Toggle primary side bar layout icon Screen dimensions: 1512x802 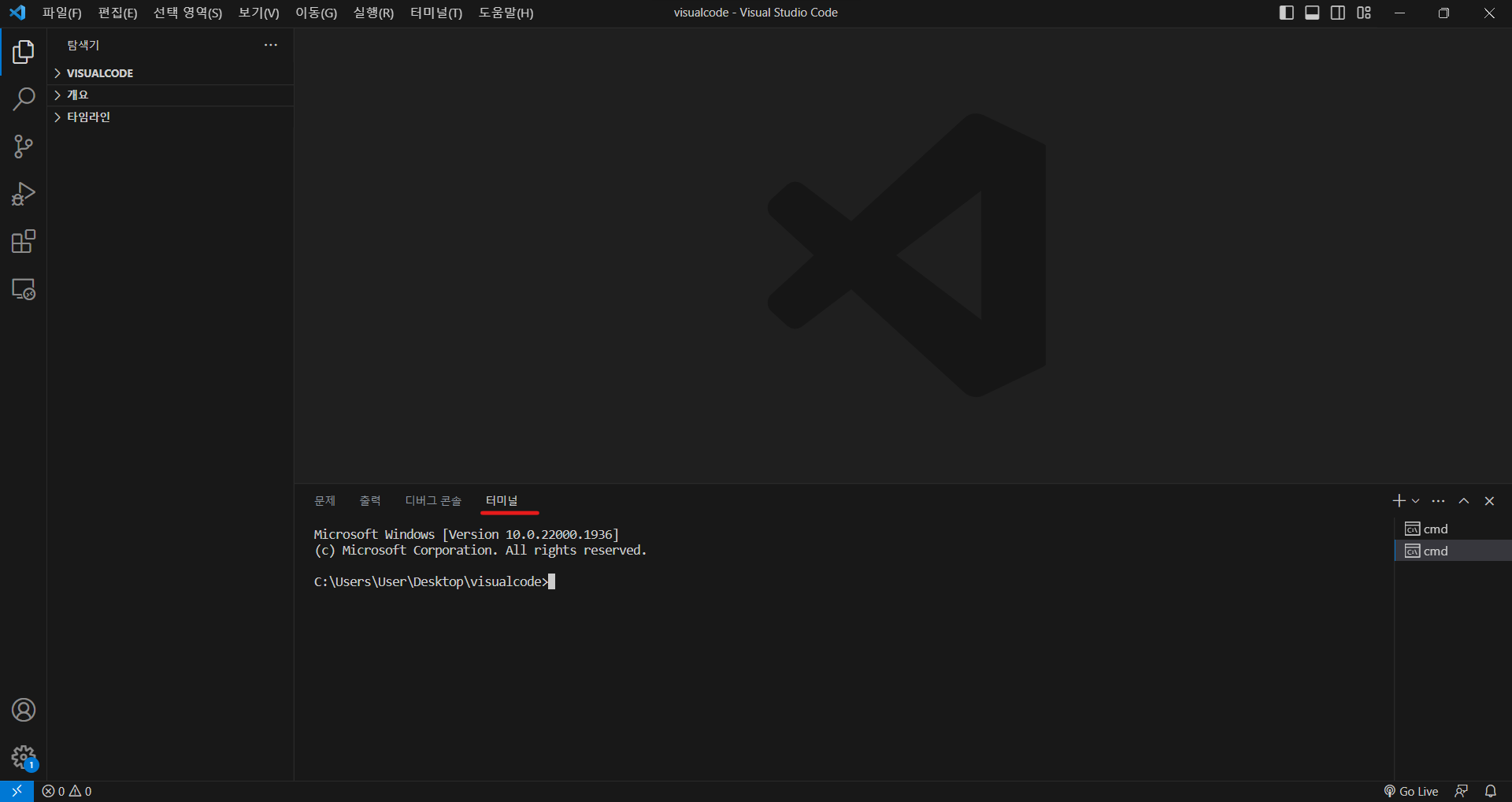(x=1287, y=13)
